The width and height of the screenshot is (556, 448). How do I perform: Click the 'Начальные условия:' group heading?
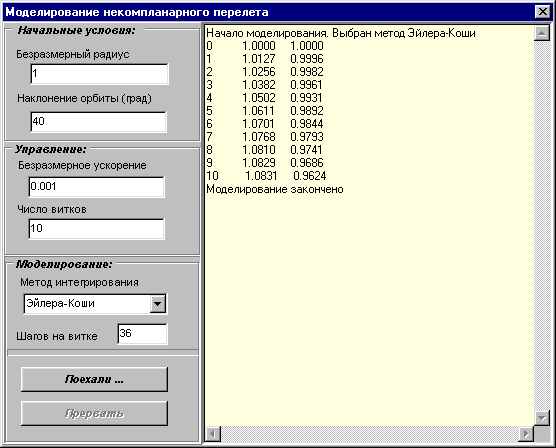(77, 31)
